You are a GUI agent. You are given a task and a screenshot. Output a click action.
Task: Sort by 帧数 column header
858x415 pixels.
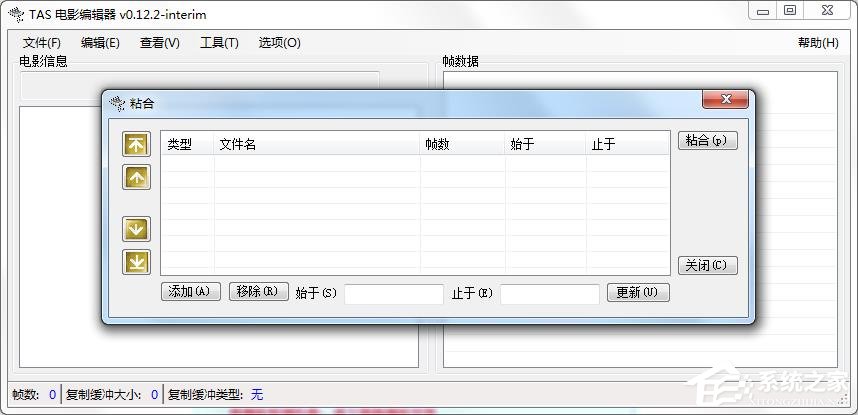pos(462,145)
